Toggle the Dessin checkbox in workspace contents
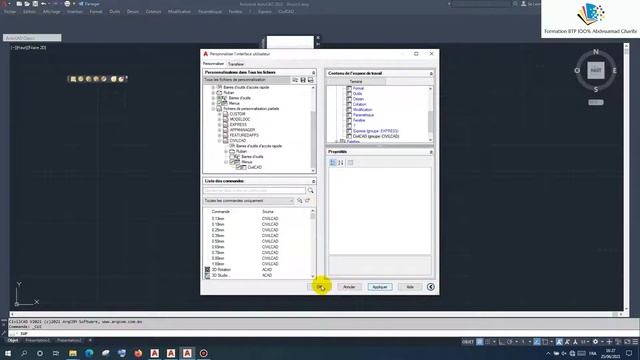 pyautogui.click(x=349, y=99)
